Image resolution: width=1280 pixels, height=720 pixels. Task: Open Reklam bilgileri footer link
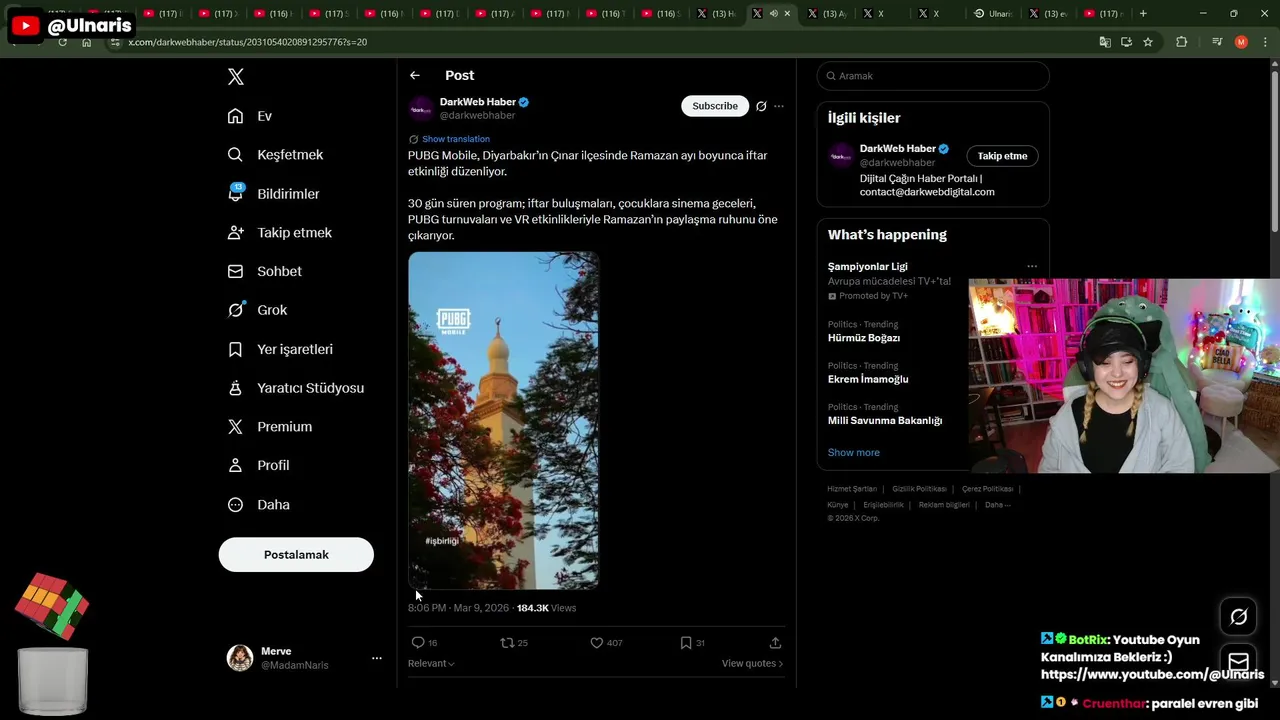[x=945, y=505]
